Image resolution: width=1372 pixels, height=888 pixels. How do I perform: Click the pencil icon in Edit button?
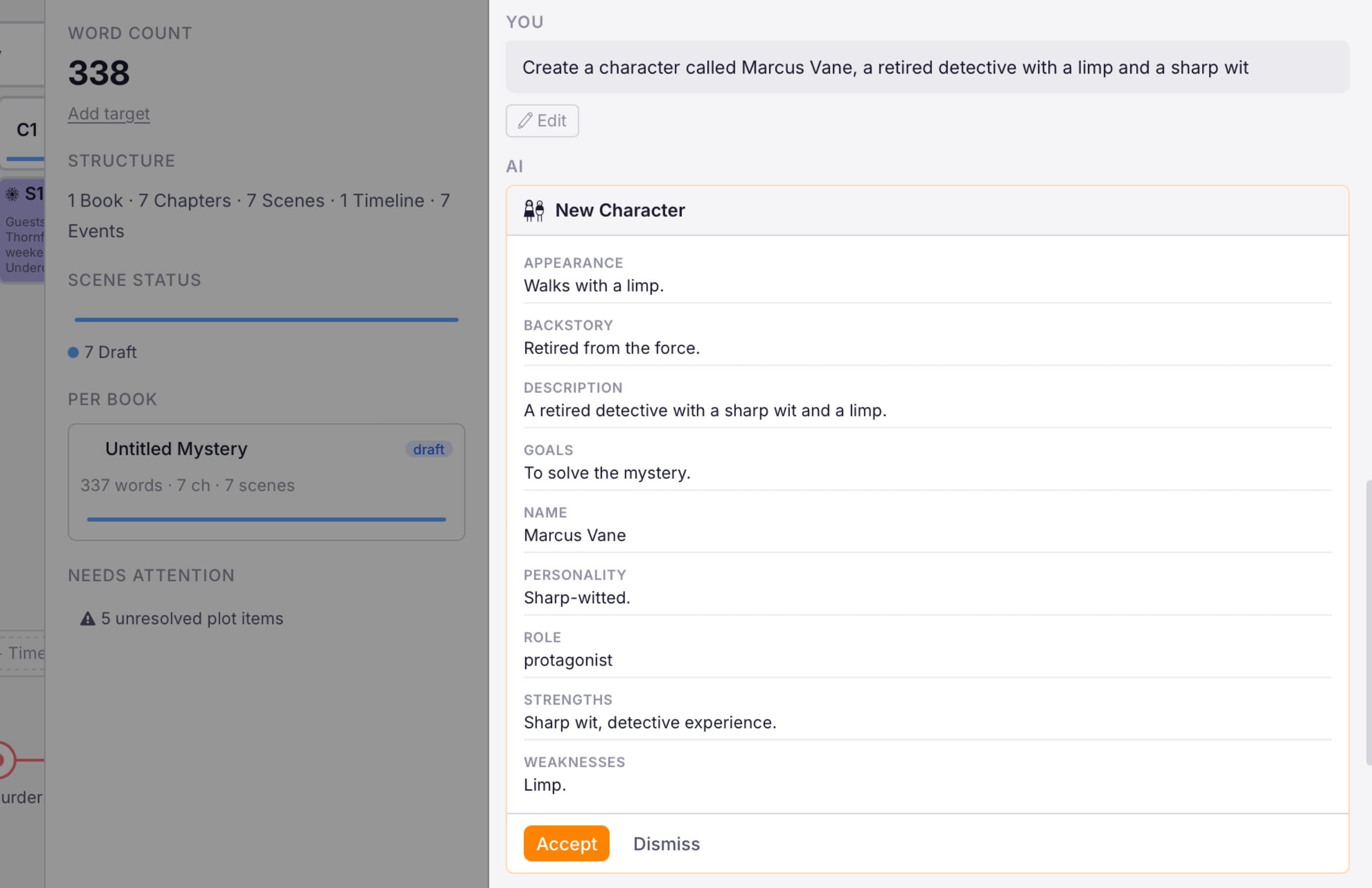click(x=524, y=121)
